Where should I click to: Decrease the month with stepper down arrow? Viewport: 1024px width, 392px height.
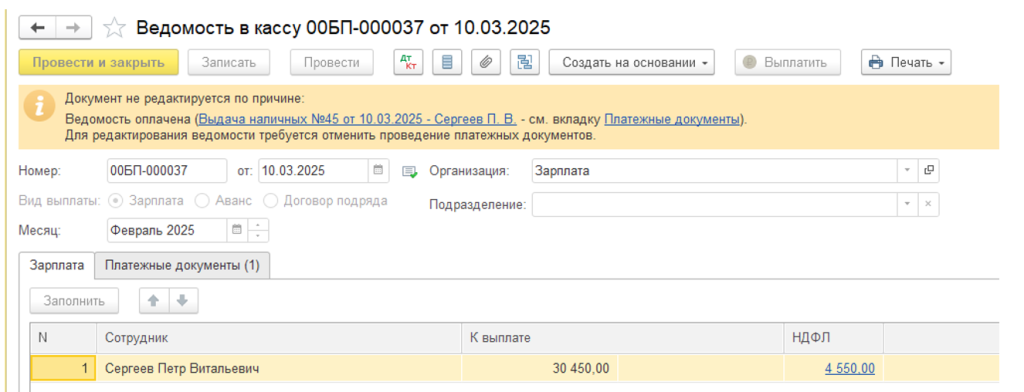coord(258,236)
